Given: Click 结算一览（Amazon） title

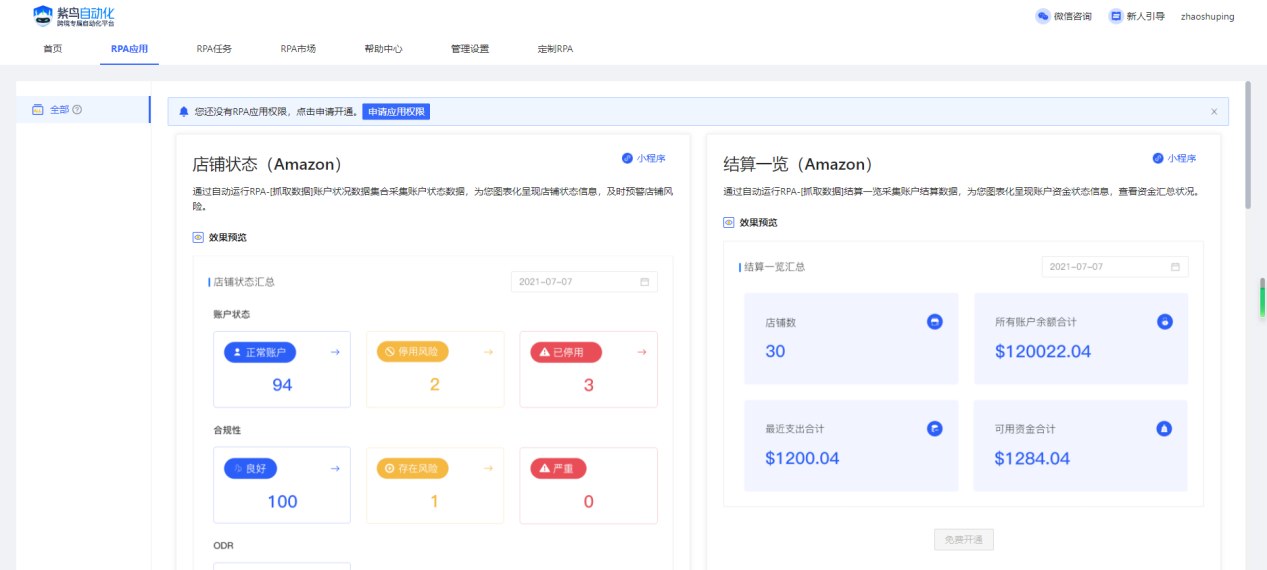Looking at the screenshot, I should coord(799,165).
